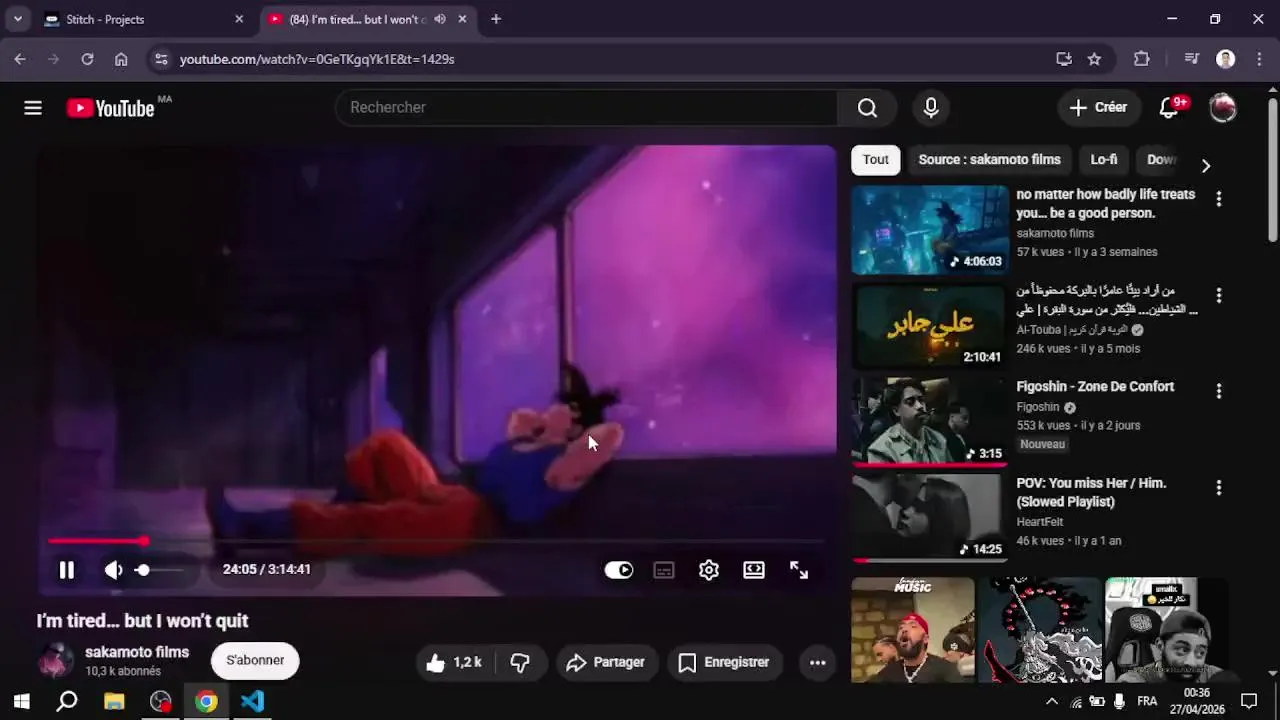Install app icon in the address bar

(x=1064, y=59)
